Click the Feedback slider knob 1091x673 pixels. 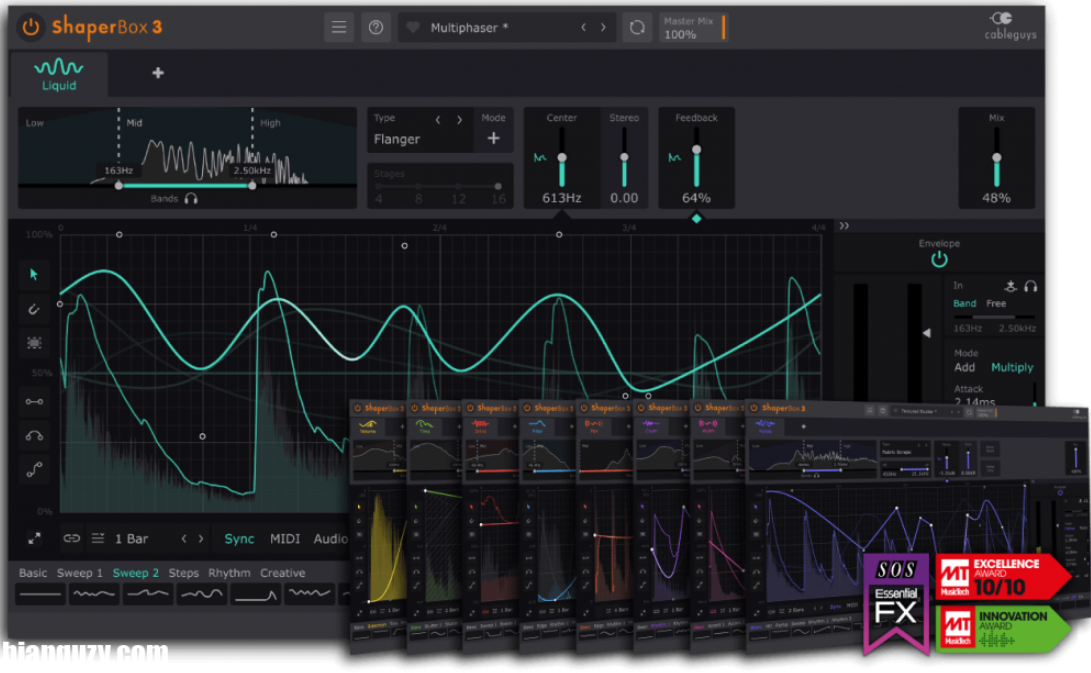pos(696,150)
